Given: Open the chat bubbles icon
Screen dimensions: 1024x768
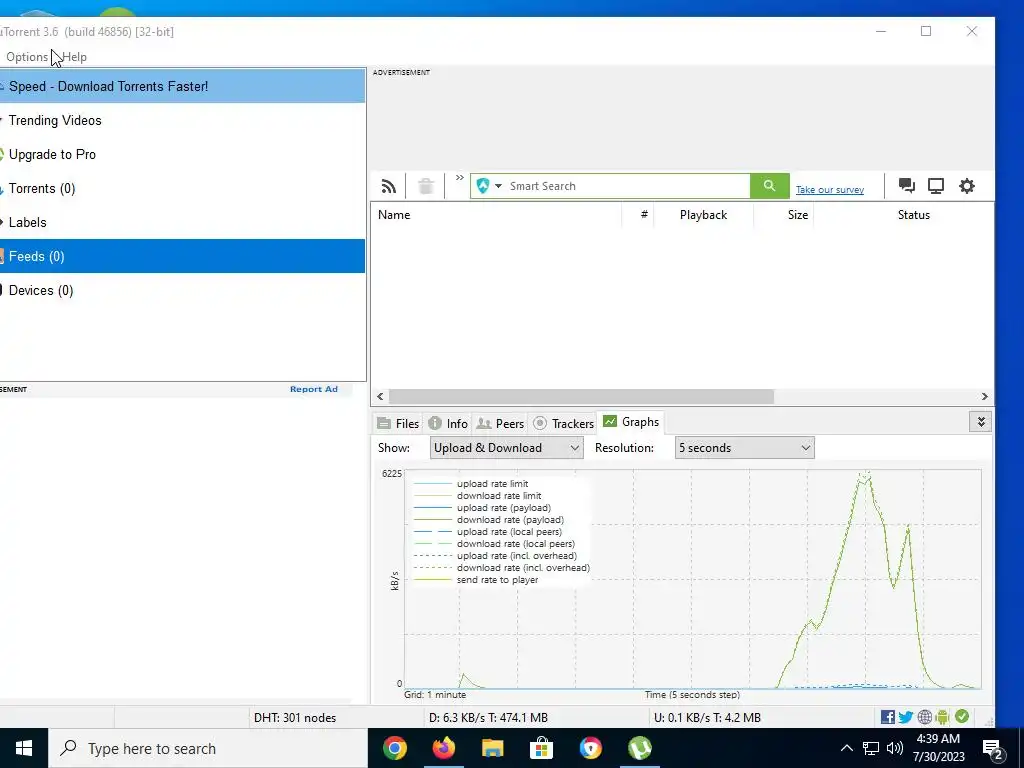Looking at the screenshot, I should [906, 186].
